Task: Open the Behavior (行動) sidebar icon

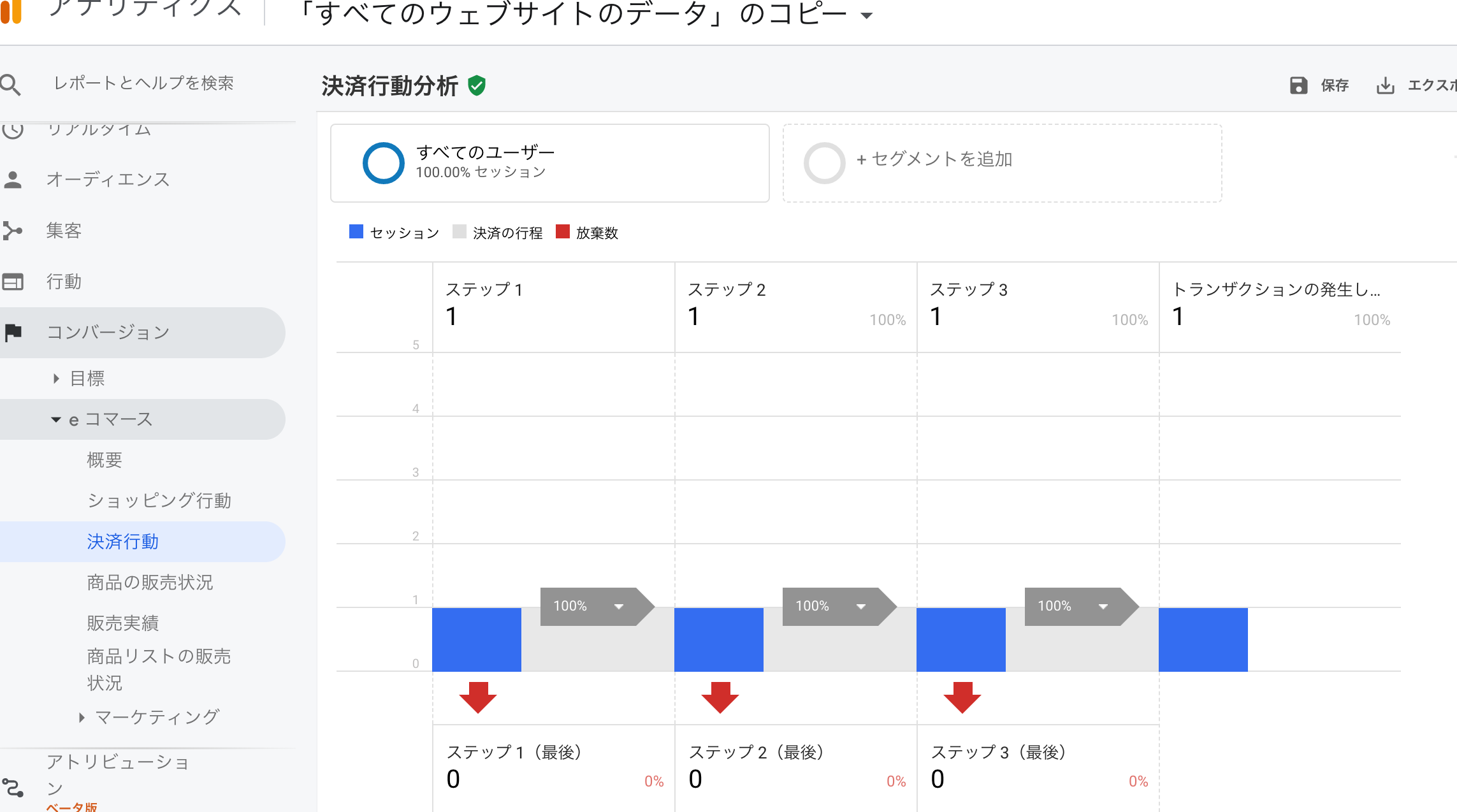Action: pos(13,281)
